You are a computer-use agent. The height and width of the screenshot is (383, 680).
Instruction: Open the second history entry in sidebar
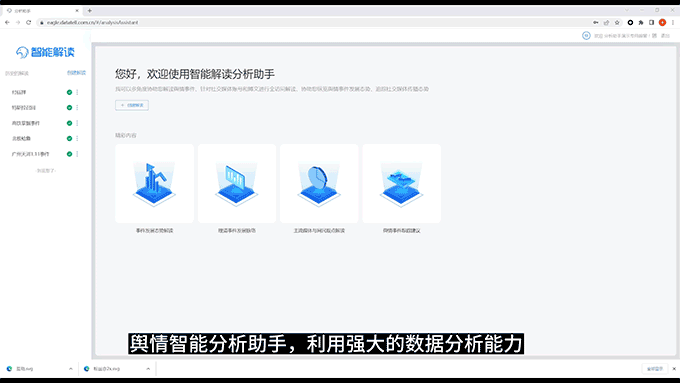tap(24, 108)
